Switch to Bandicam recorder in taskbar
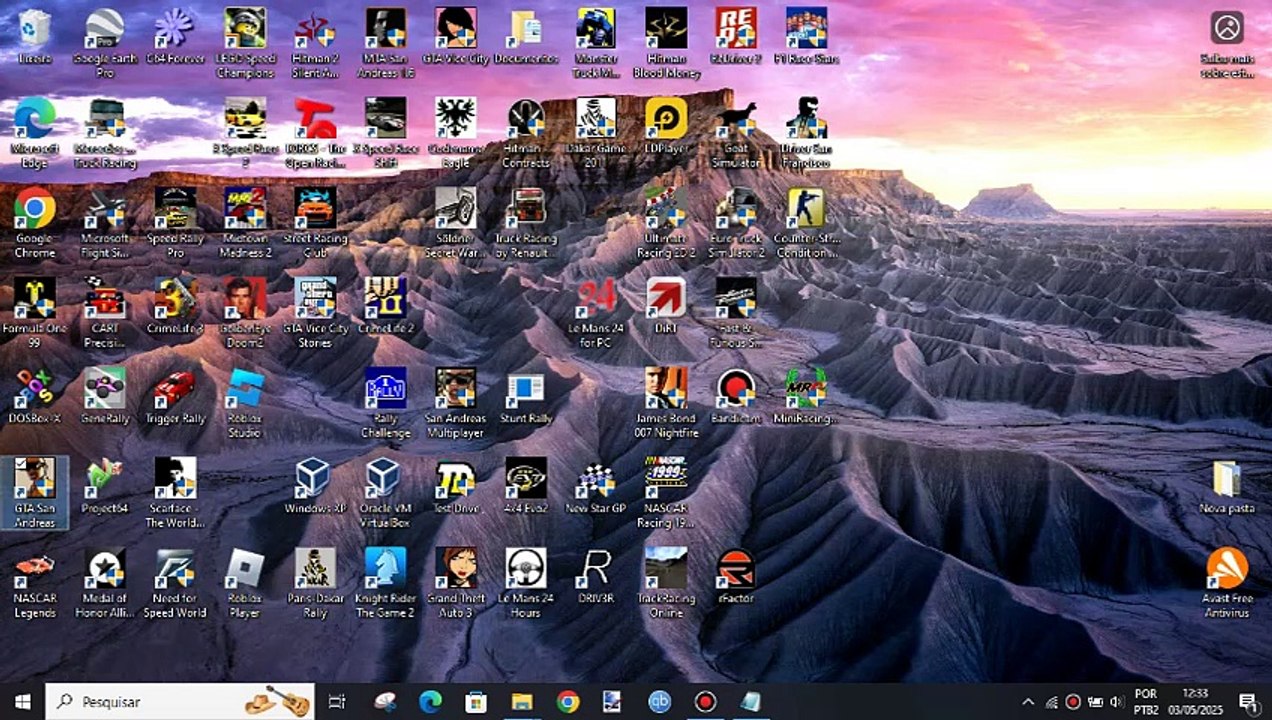Image resolution: width=1272 pixels, height=720 pixels. point(705,702)
